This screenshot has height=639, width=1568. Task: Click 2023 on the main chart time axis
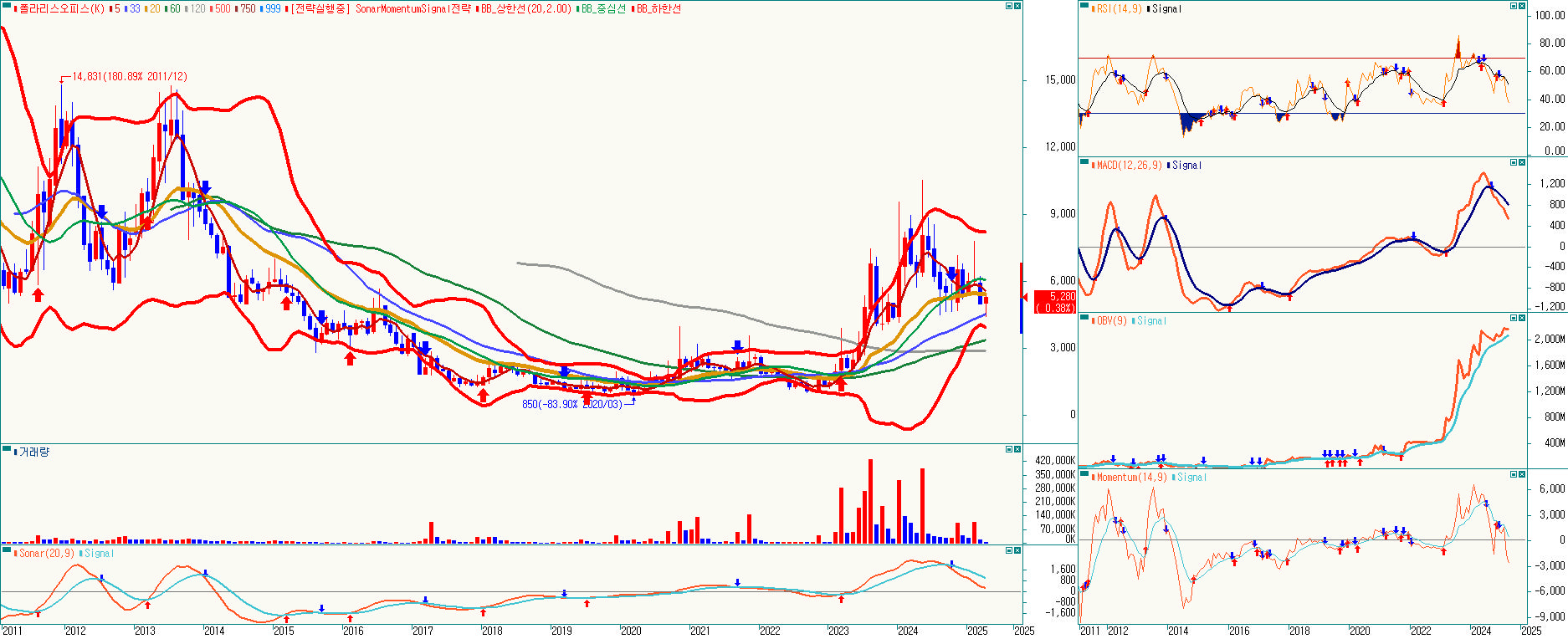[838, 631]
